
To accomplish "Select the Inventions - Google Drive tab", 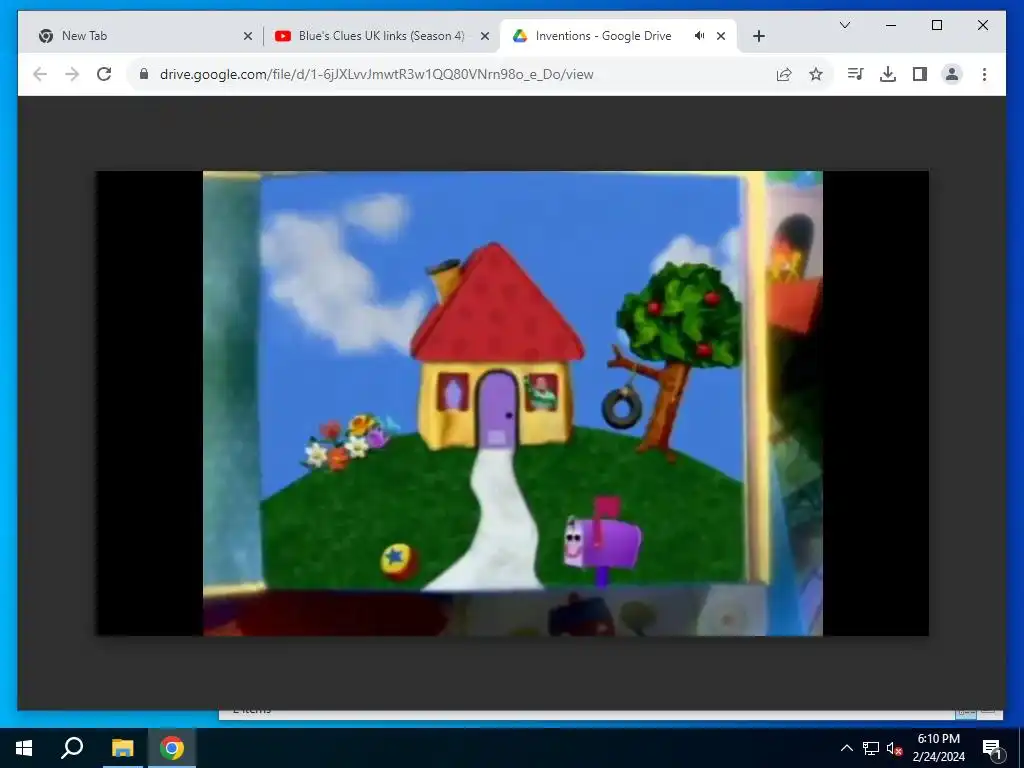I will coord(618,36).
